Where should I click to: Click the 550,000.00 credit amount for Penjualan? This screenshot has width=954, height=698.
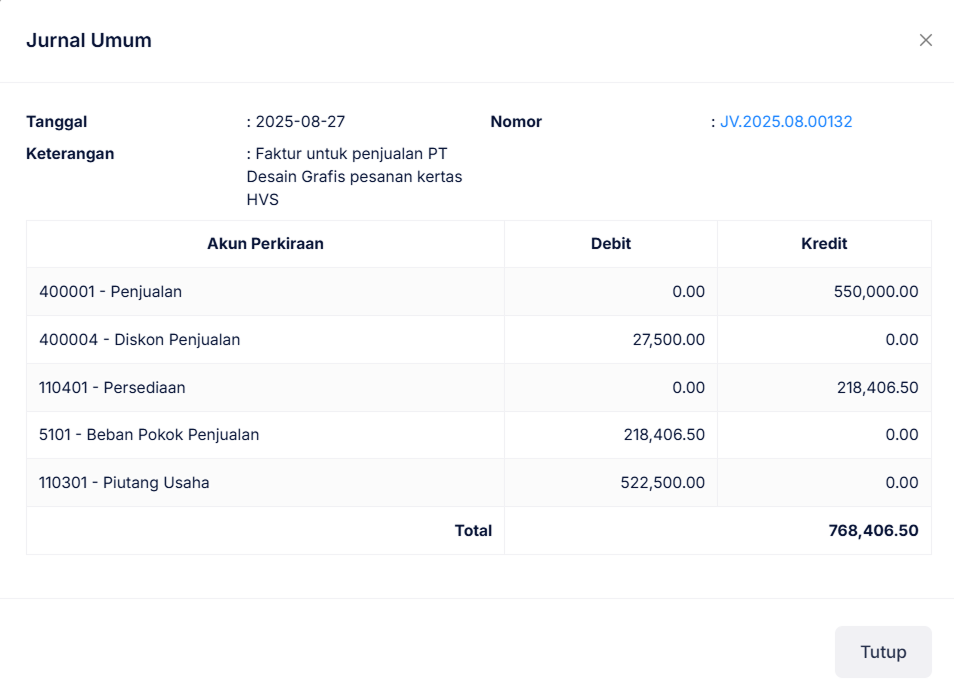875,292
